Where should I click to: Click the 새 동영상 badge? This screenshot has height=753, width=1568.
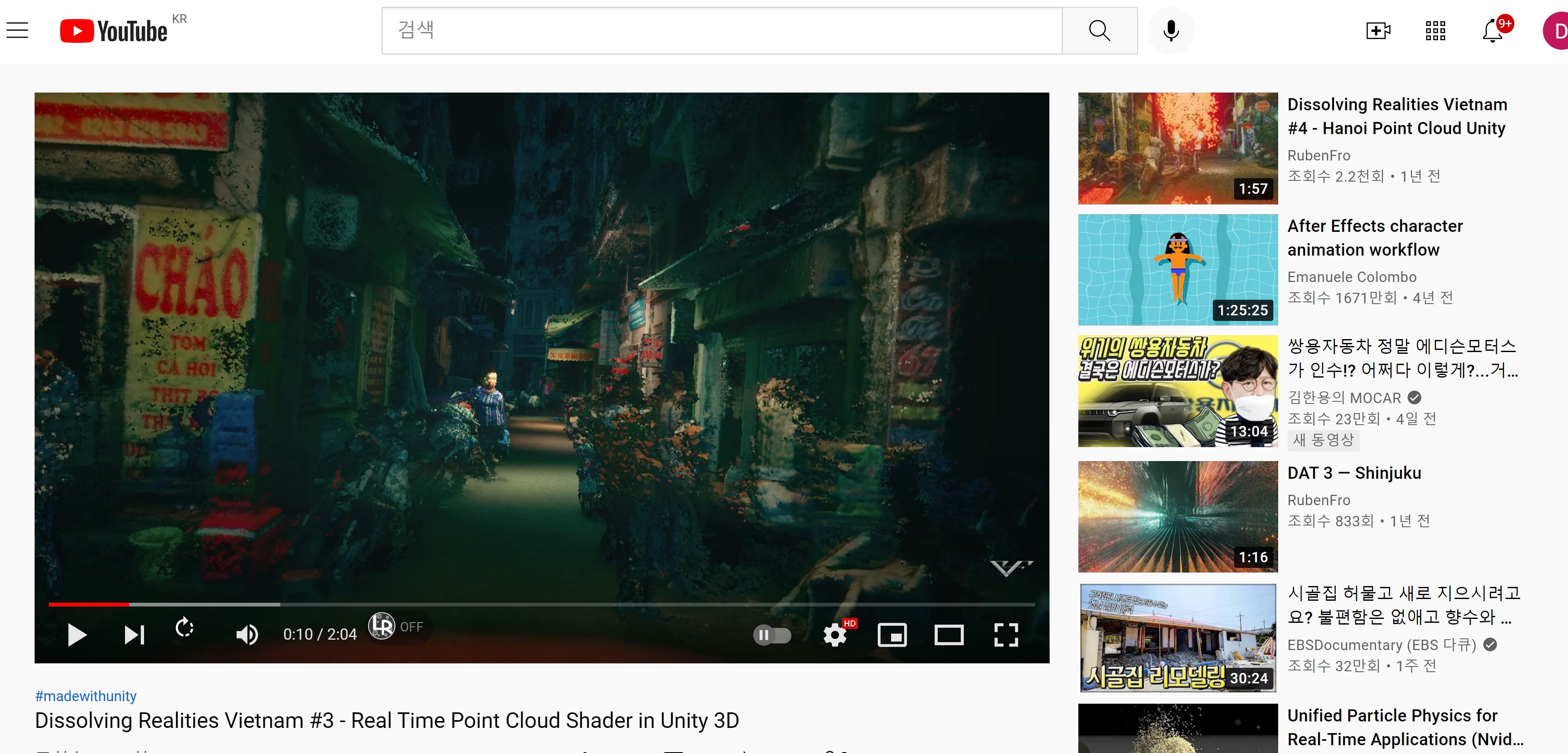(x=1323, y=439)
